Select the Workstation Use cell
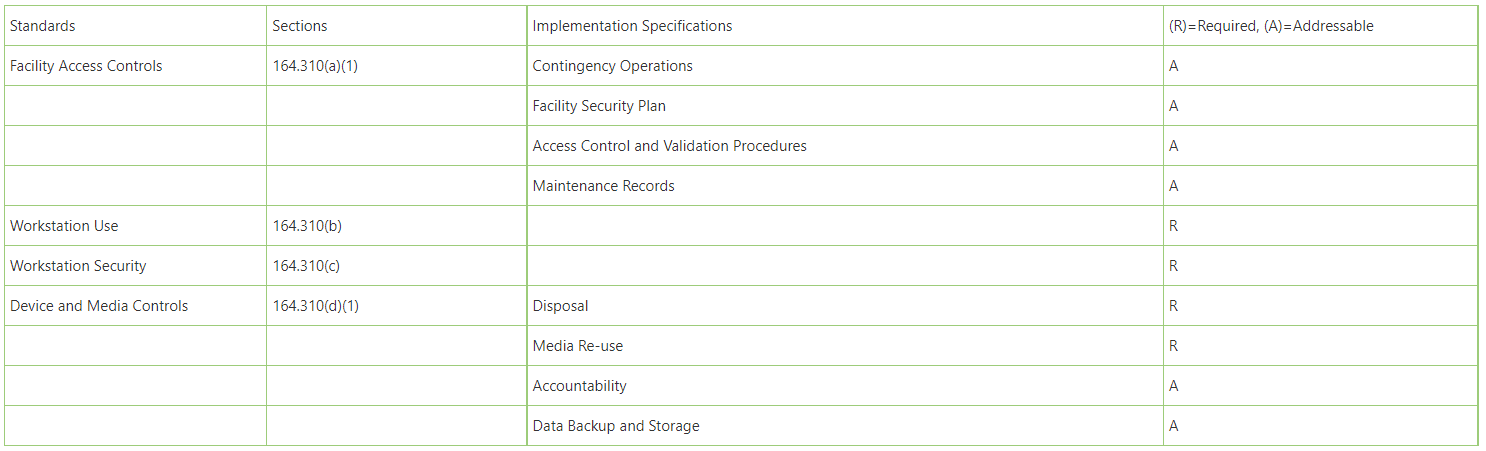 point(135,226)
